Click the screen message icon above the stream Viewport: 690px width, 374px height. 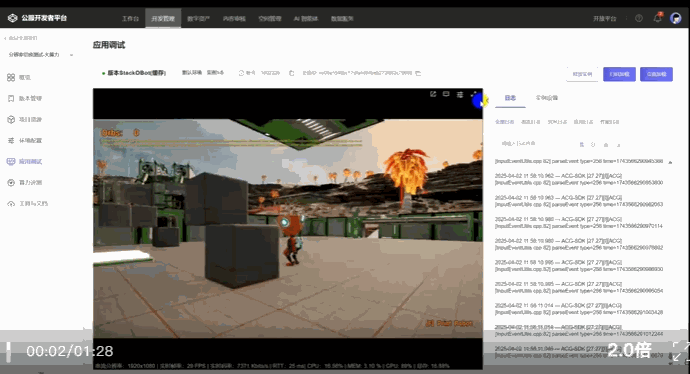click(446, 94)
